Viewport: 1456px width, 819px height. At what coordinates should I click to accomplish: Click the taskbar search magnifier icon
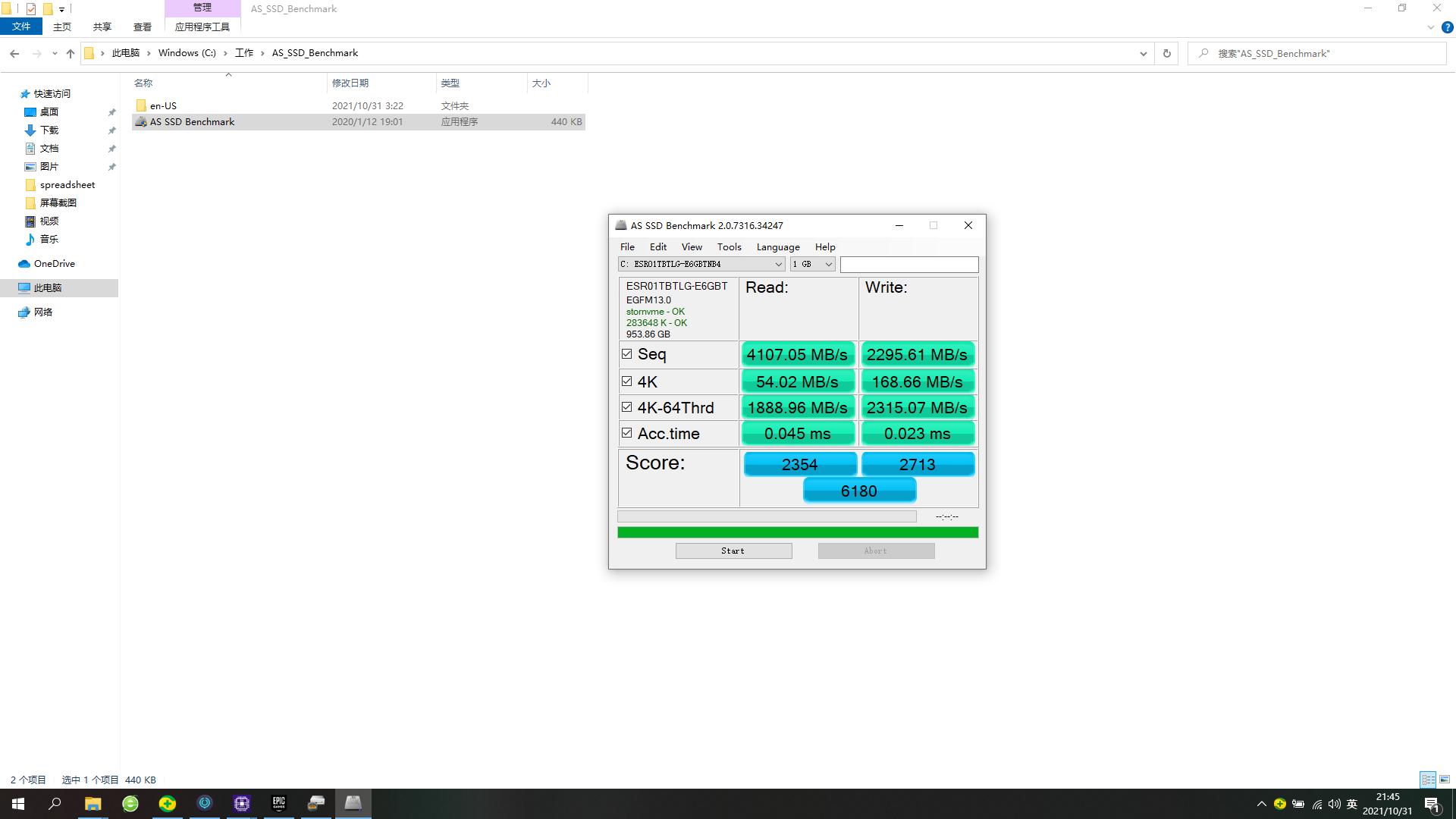pyautogui.click(x=55, y=803)
